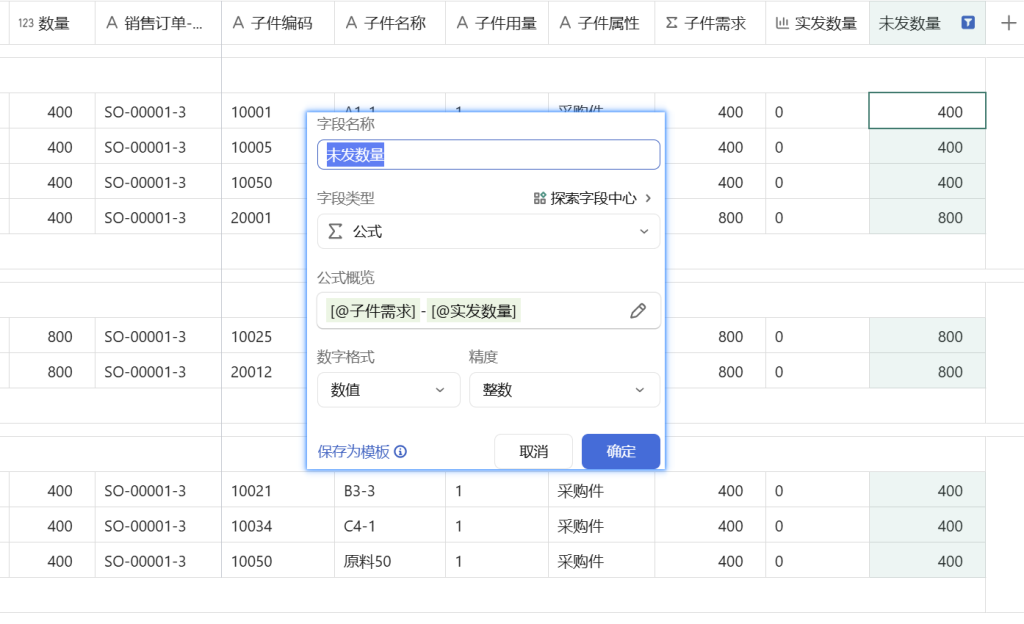Click the formula preview box

click(x=488, y=311)
